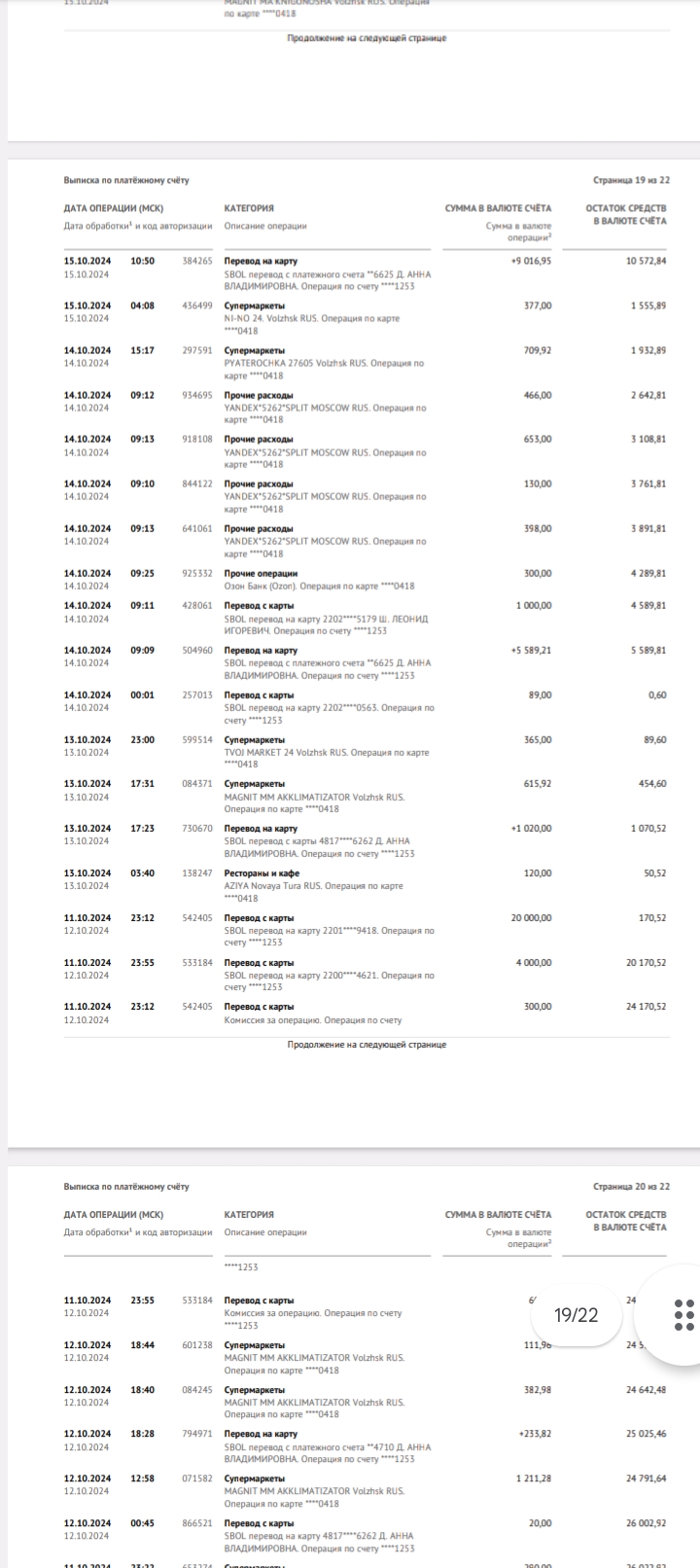This screenshot has height=1568, width=700.
Task: Select the +5 589,21 incoming transfer amount
Action: click(531, 650)
